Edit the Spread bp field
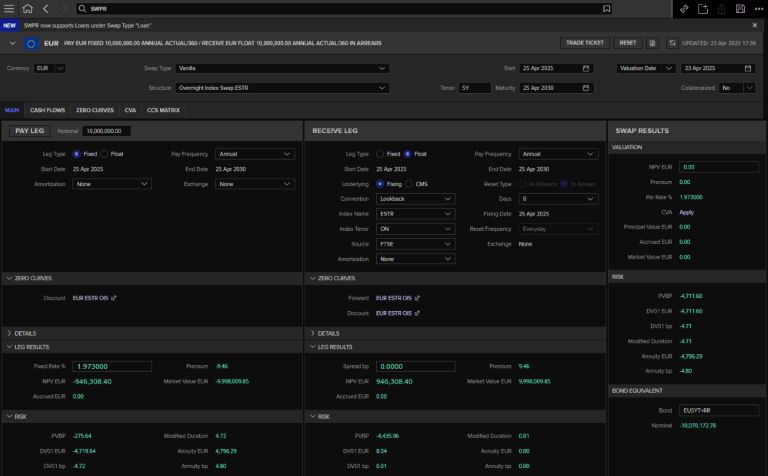Screen dimensions: 768x476 415,366
